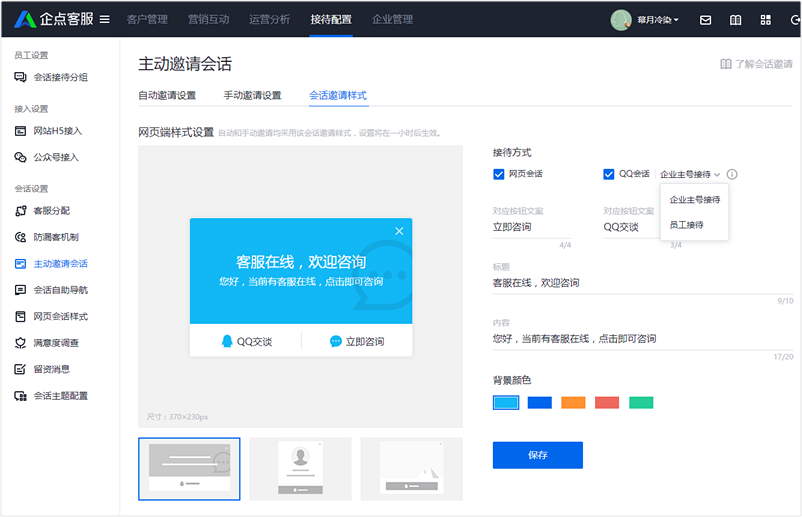
Task: Choose the green background color
Action: pyautogui.click(x=641, y=402)
